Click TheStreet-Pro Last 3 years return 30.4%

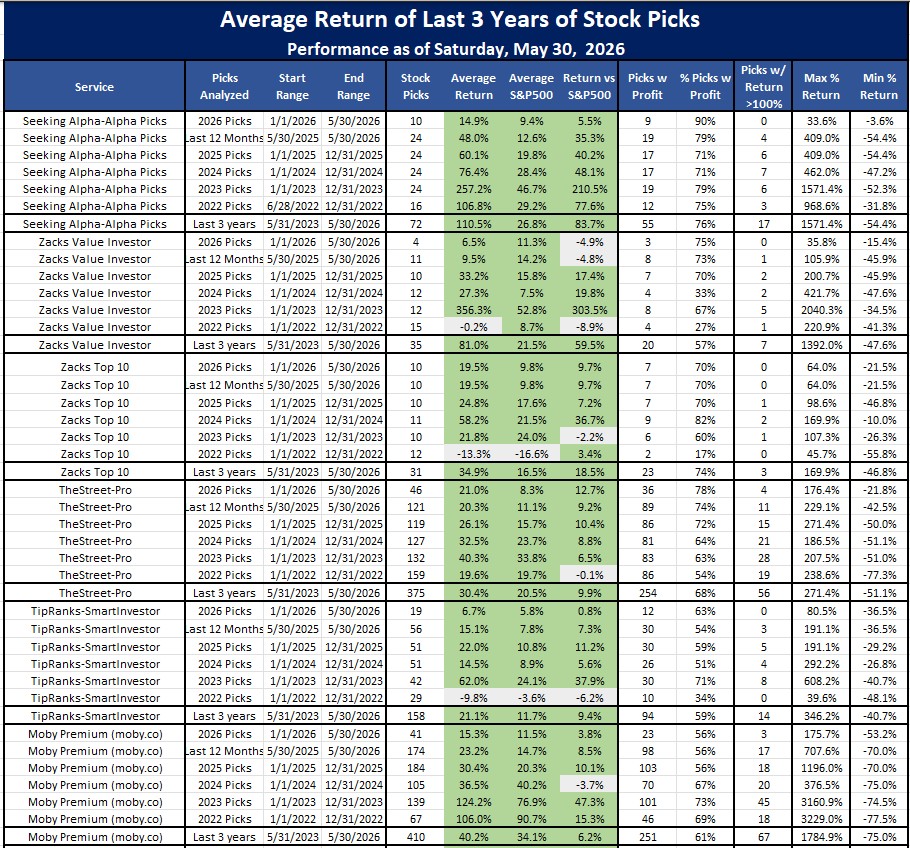pyautogui.click(x=474, y=593)
